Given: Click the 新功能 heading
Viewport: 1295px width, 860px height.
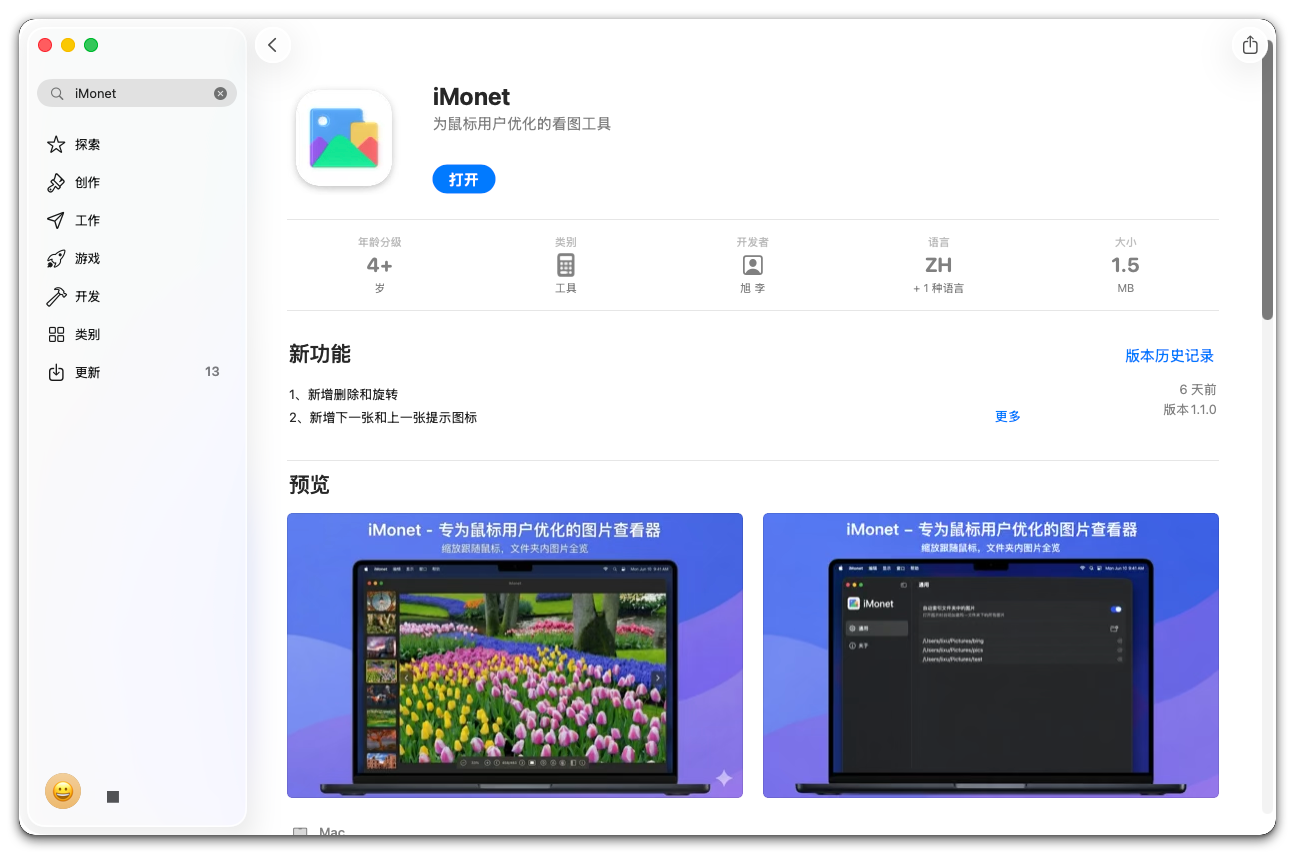Looking at the screenshot, I should pos(320,354).
